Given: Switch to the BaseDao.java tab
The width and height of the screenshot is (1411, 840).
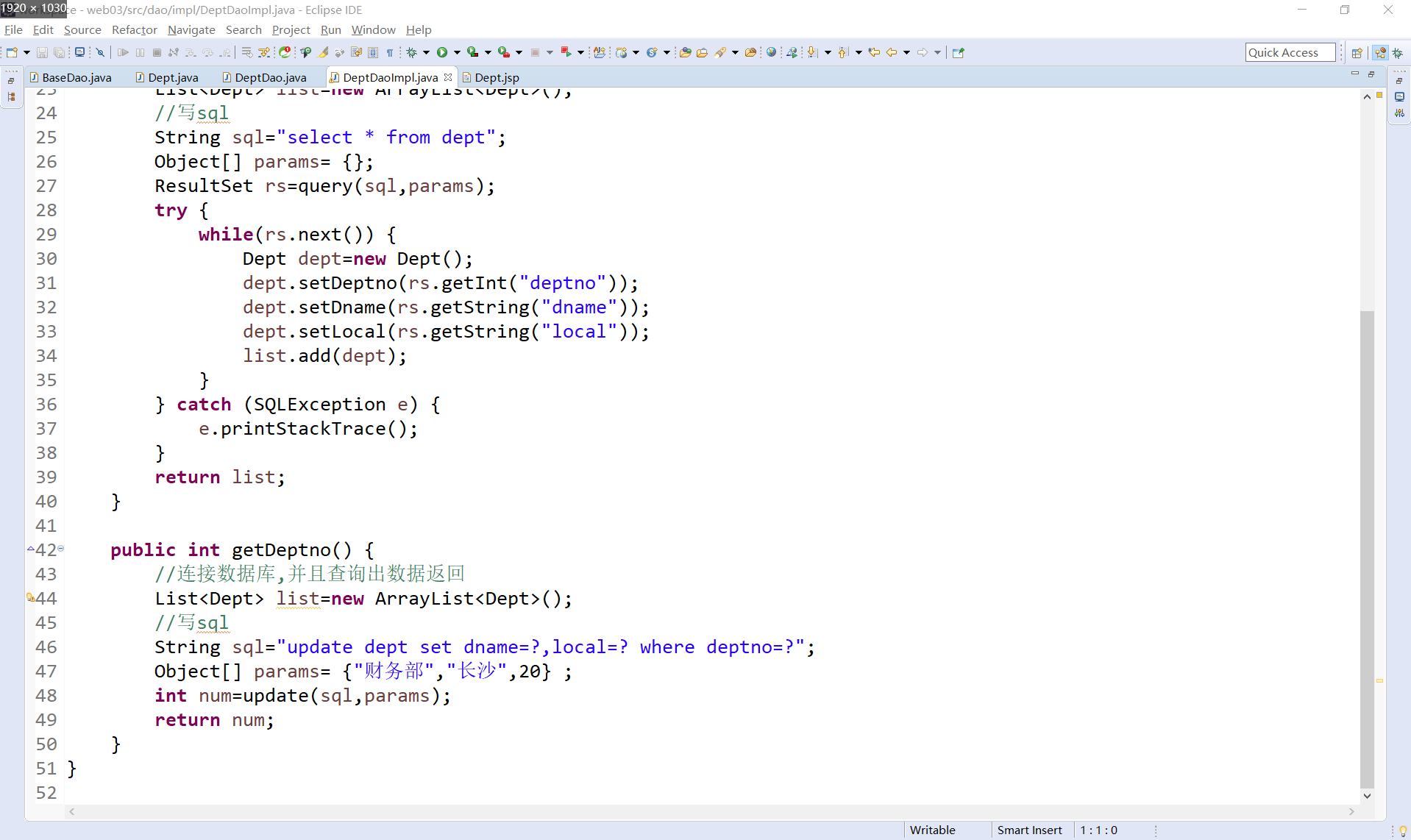Looking at the screenshot, I should coord(71,77).
